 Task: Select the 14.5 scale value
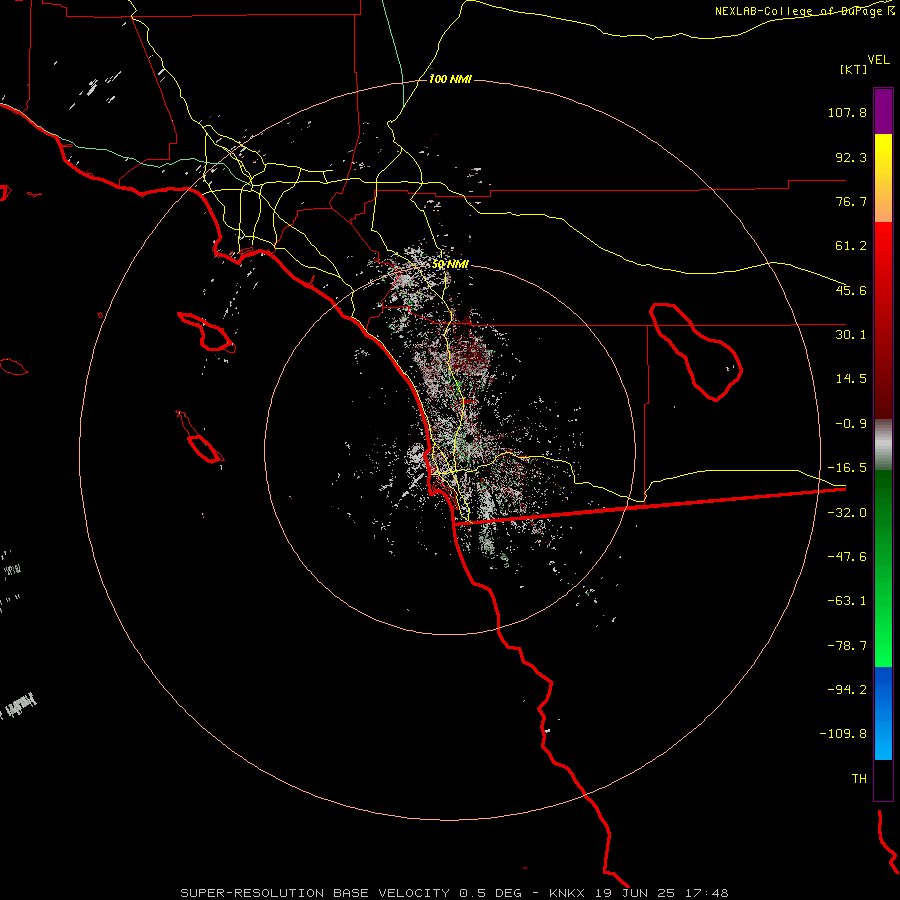[851, 379]
